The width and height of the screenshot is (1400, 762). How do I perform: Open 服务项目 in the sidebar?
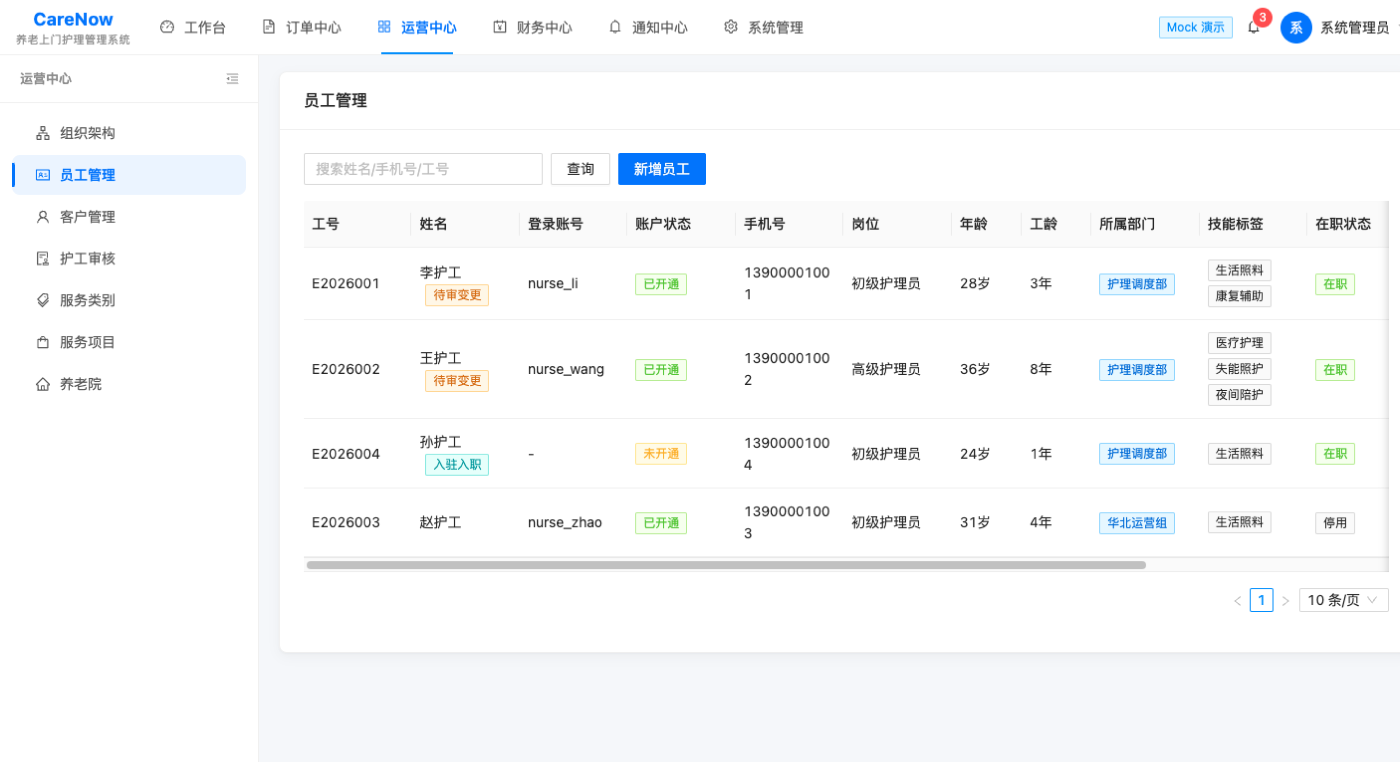pyautogui.click(x=129, y=342)
